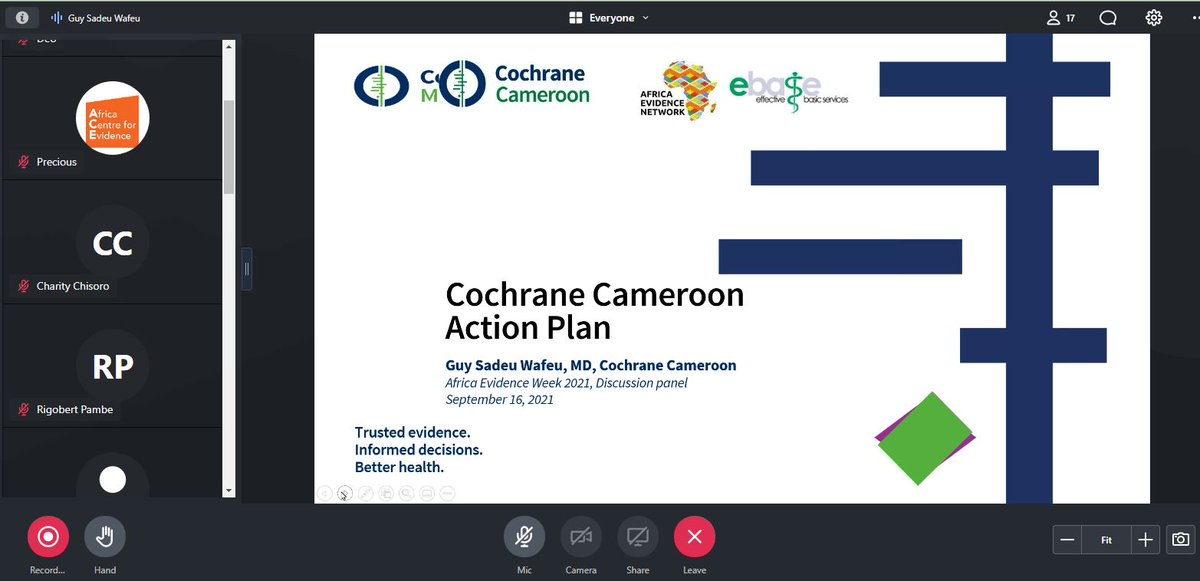Select participant Rigobert Pambe's RP avatar
Viewport: 1200px width, 581px height.
113,367
